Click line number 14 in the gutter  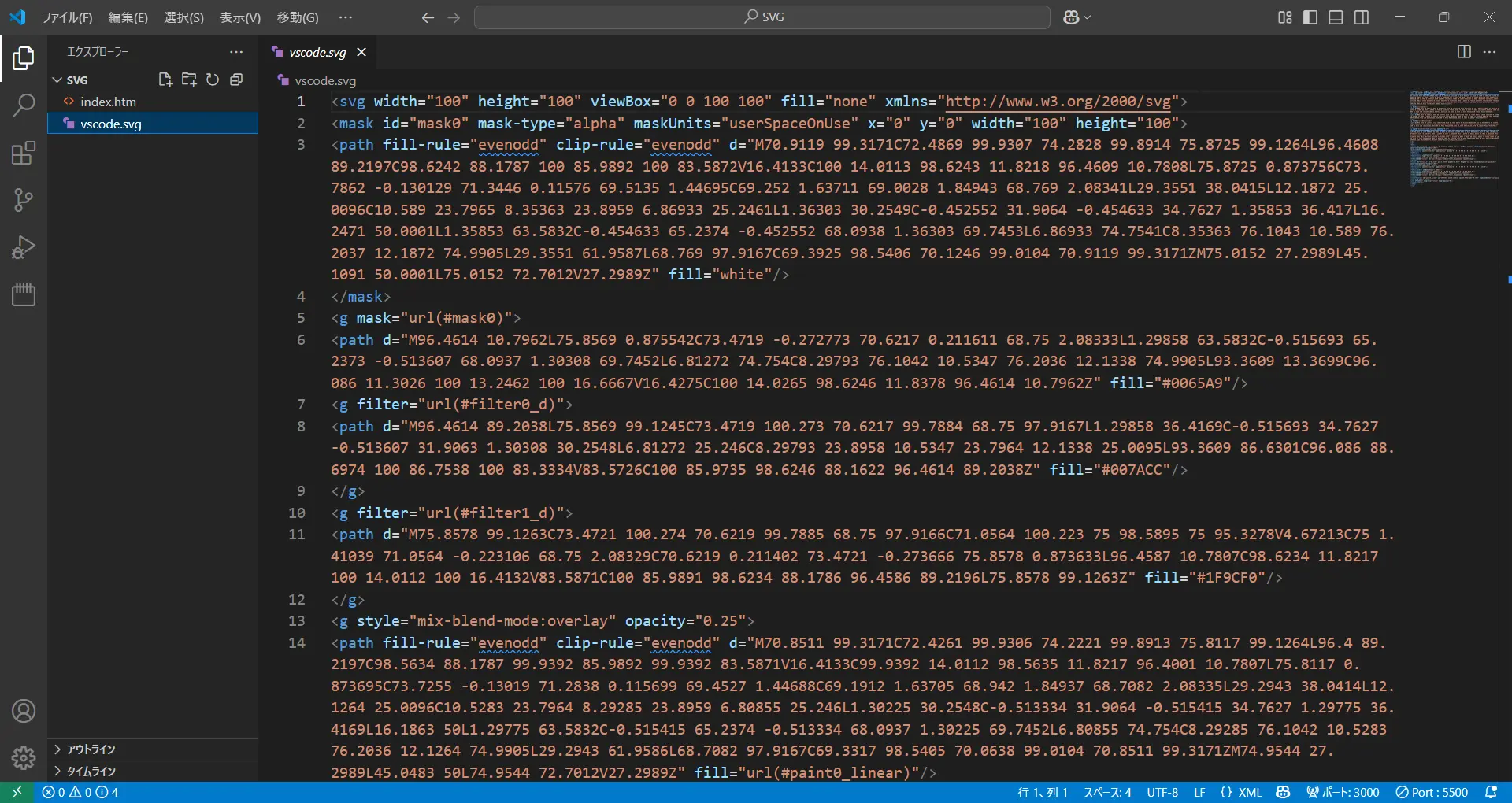click(x=297, y=642)
